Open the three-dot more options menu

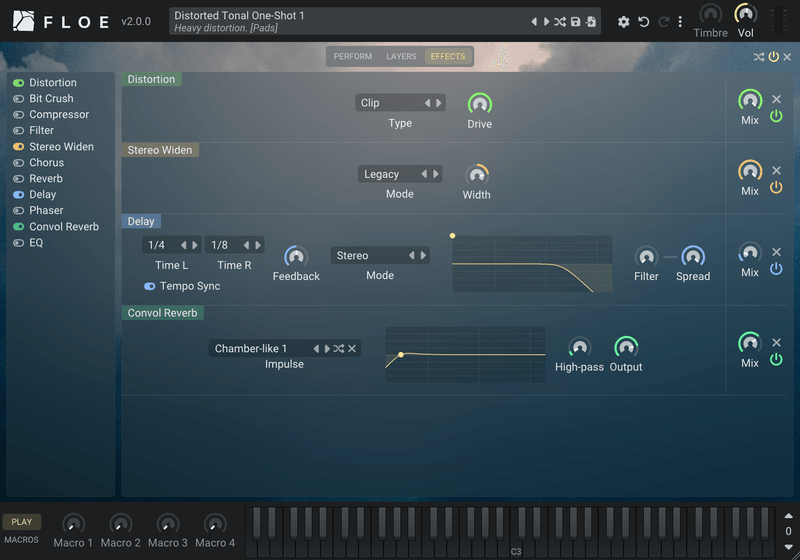pos(680,22)
